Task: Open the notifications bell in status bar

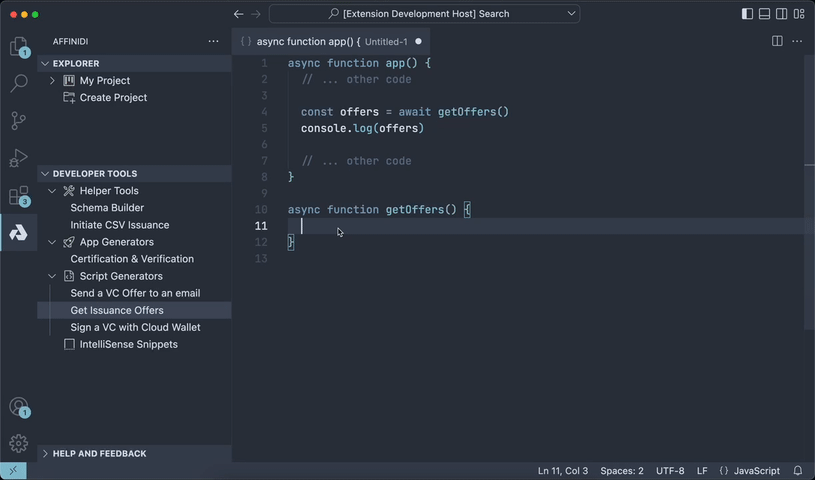Action: tap(798, 471)
